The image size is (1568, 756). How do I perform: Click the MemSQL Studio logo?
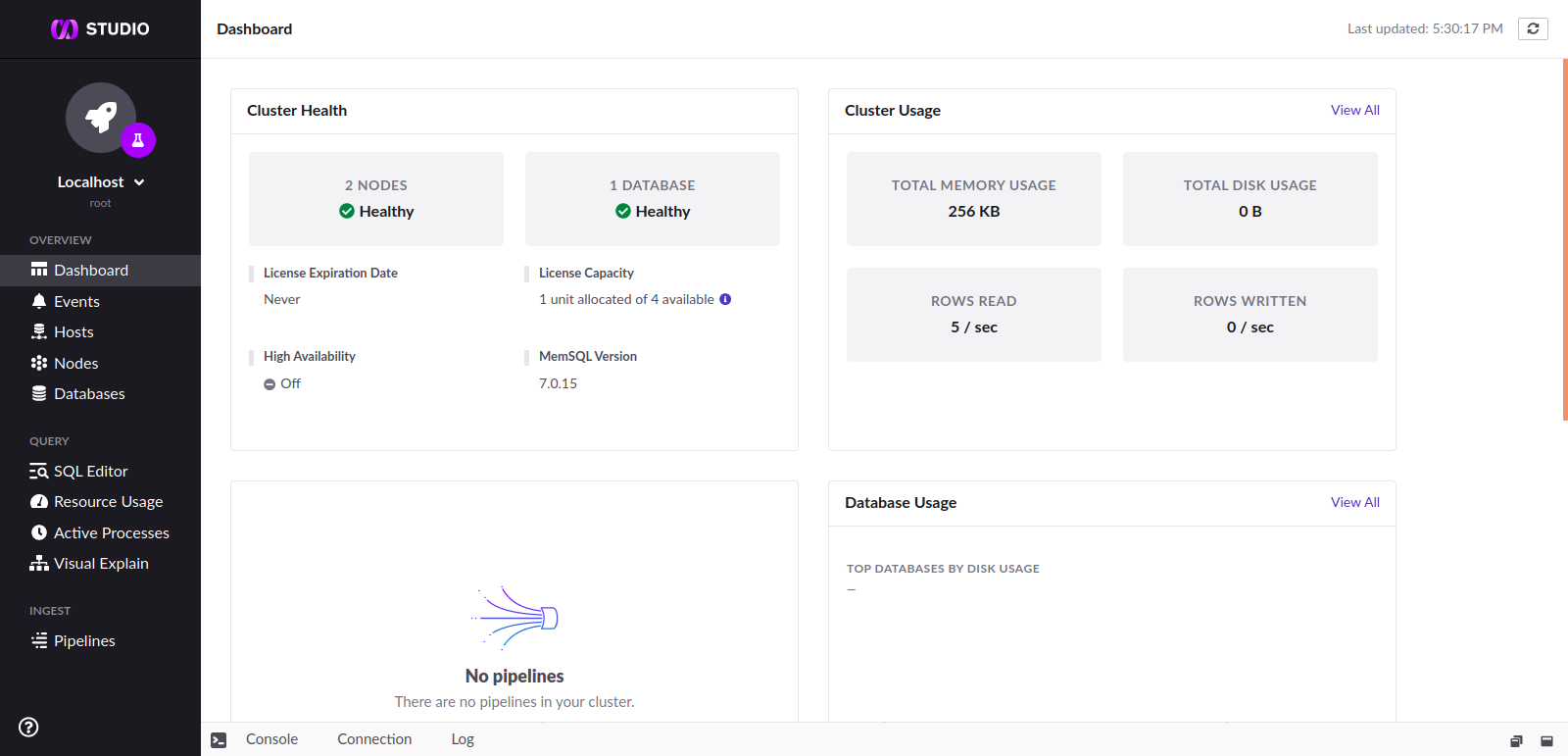pos(100,29)
